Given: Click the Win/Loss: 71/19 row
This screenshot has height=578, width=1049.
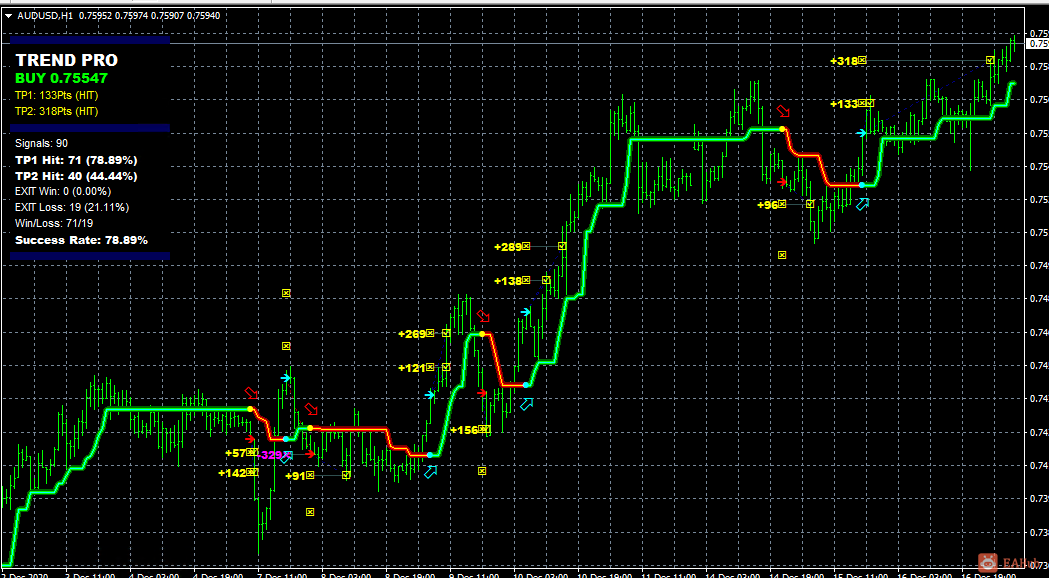Looking at the screenshot, I should tap(54, 223).
